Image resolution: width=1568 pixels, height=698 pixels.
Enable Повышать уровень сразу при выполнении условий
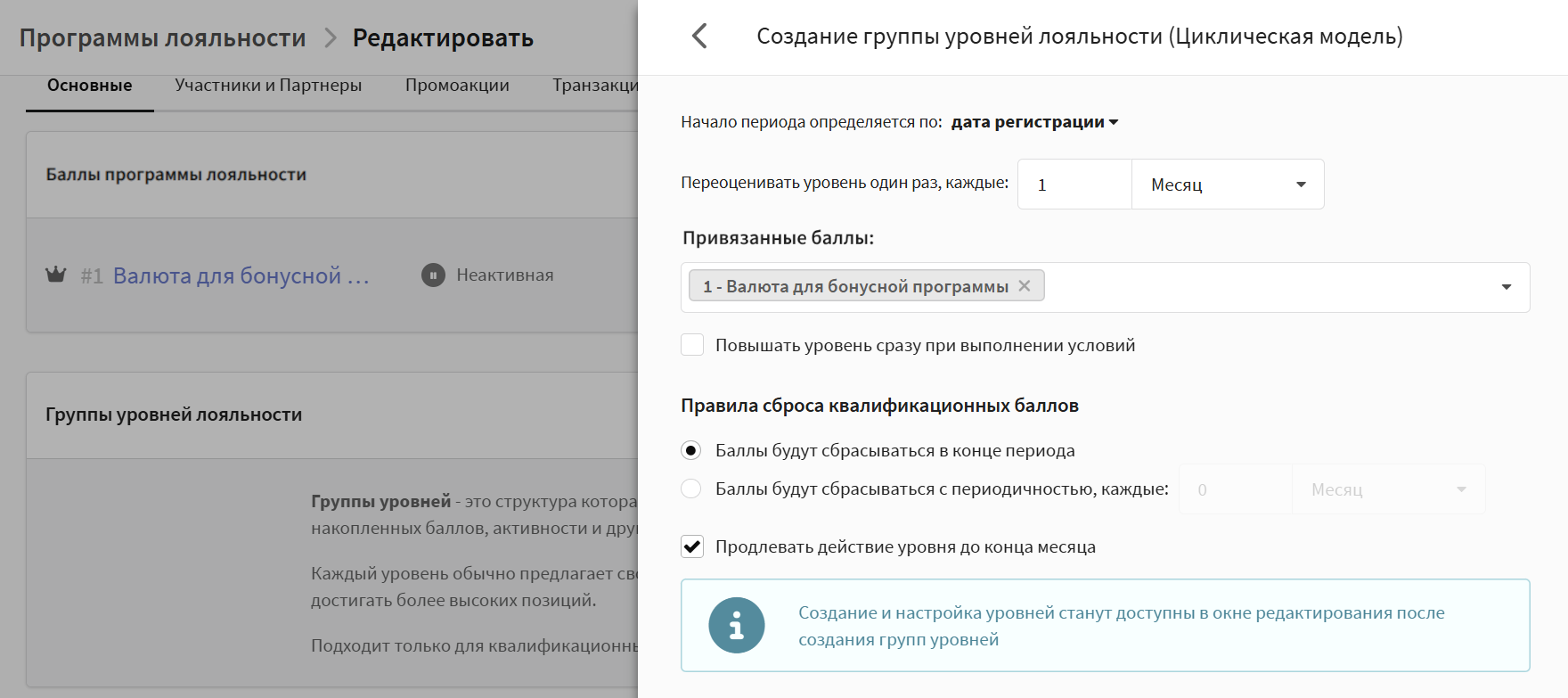point(692,345)
